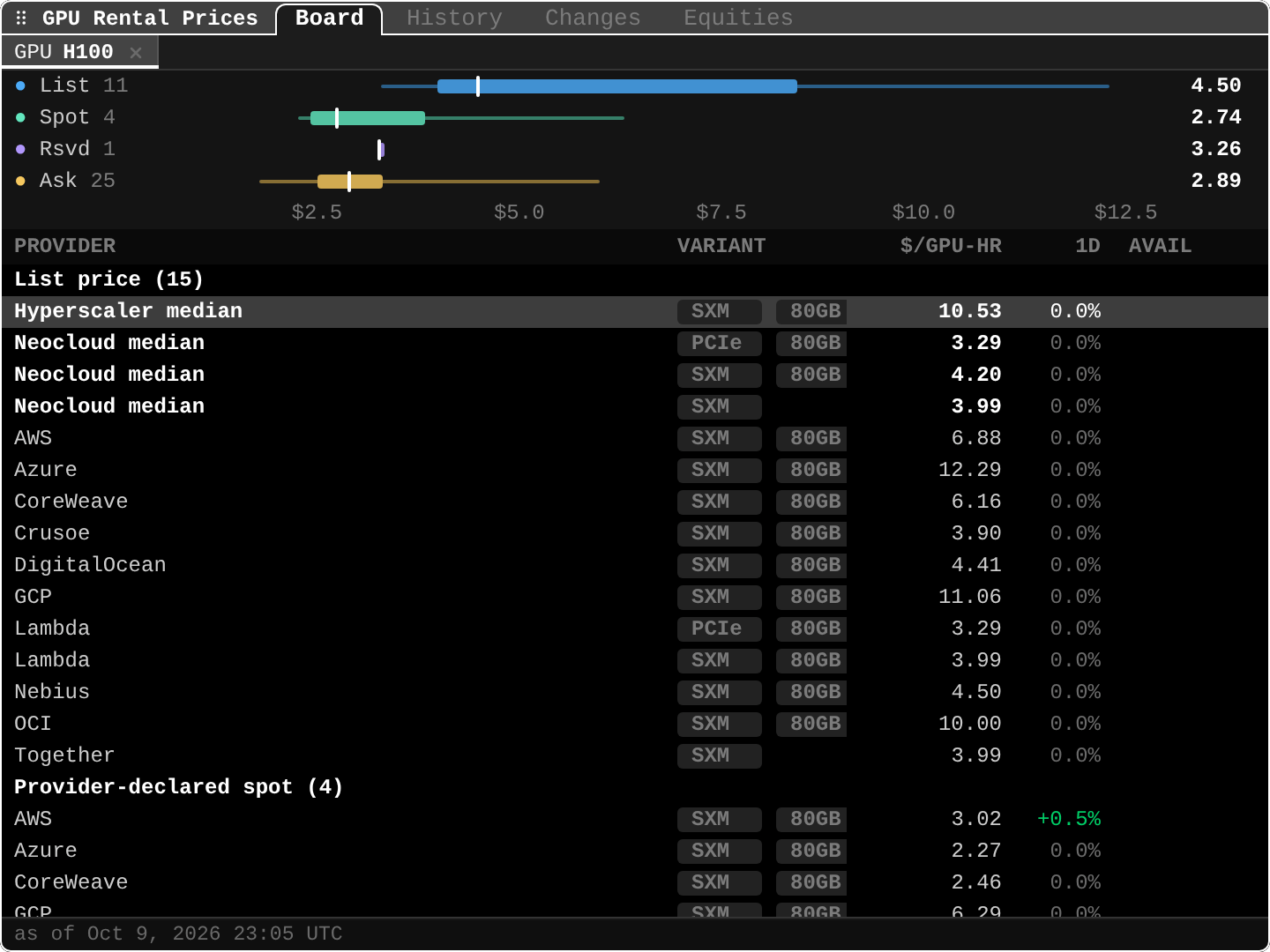The width and height of the screenshot is (1270, 952).
Task: Select the Hyperscaler median row
Action: tap(635, 311)
